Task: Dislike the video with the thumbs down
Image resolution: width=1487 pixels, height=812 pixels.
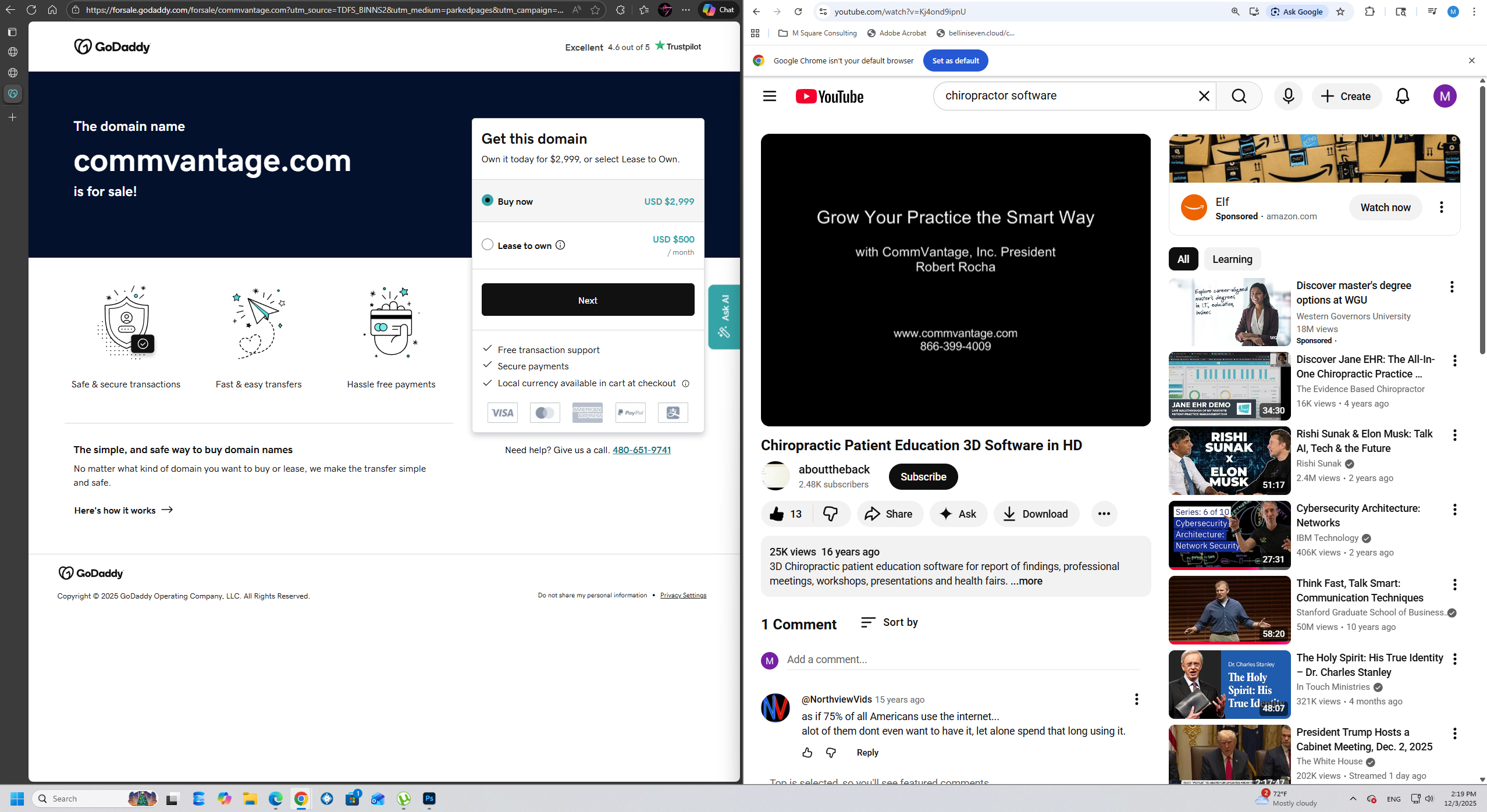Action: click(x=830, y=514)
